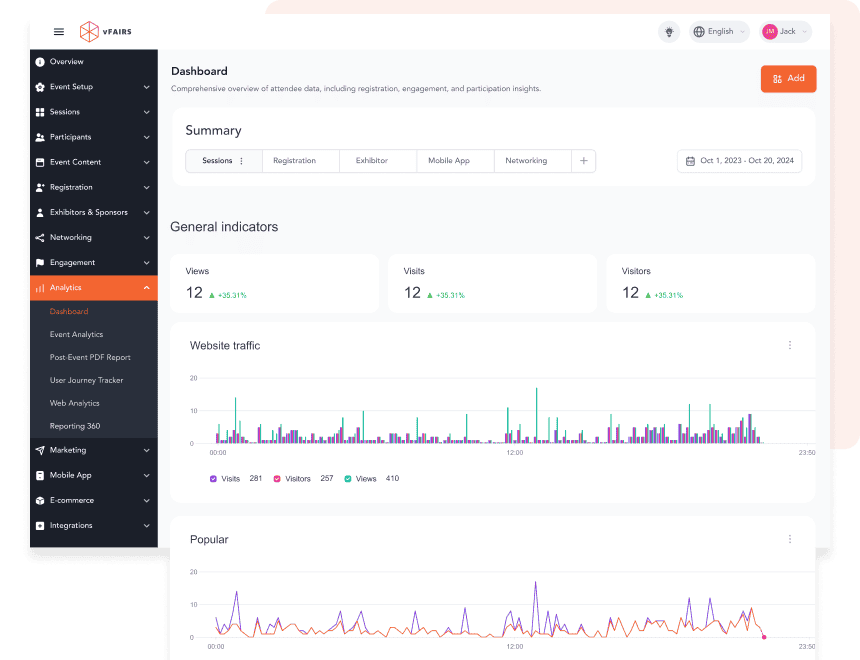Click the lightbulb idea icon in header
860x660 pixels.
point(668,31)
